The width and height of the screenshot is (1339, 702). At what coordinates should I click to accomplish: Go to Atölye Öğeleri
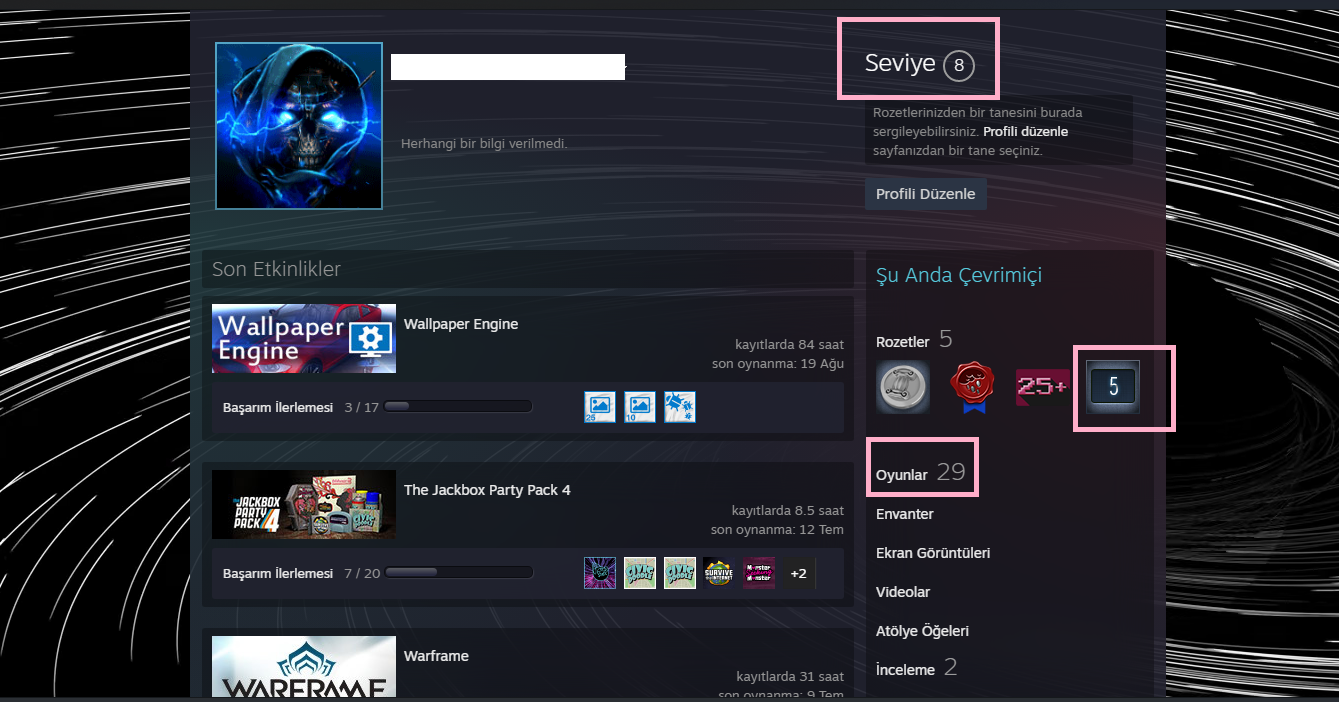pyautogui.click(x=922, y=631)
